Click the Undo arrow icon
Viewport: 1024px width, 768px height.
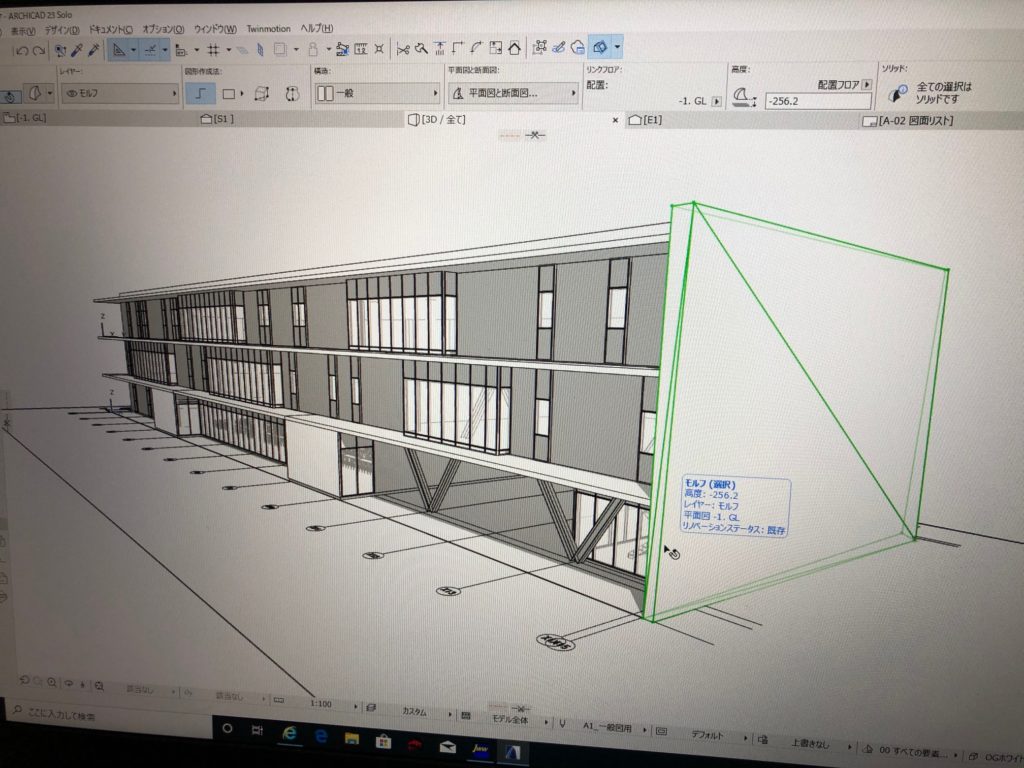22,49
